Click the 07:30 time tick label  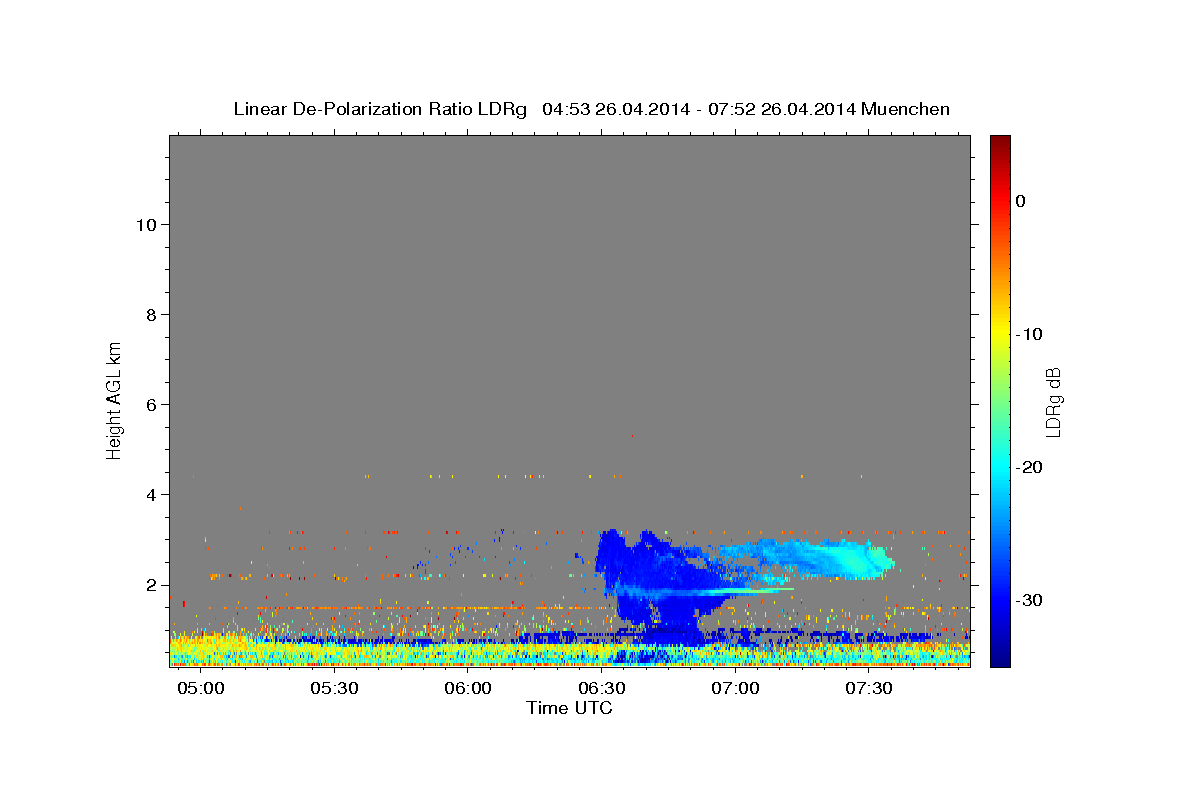point(869,689)
